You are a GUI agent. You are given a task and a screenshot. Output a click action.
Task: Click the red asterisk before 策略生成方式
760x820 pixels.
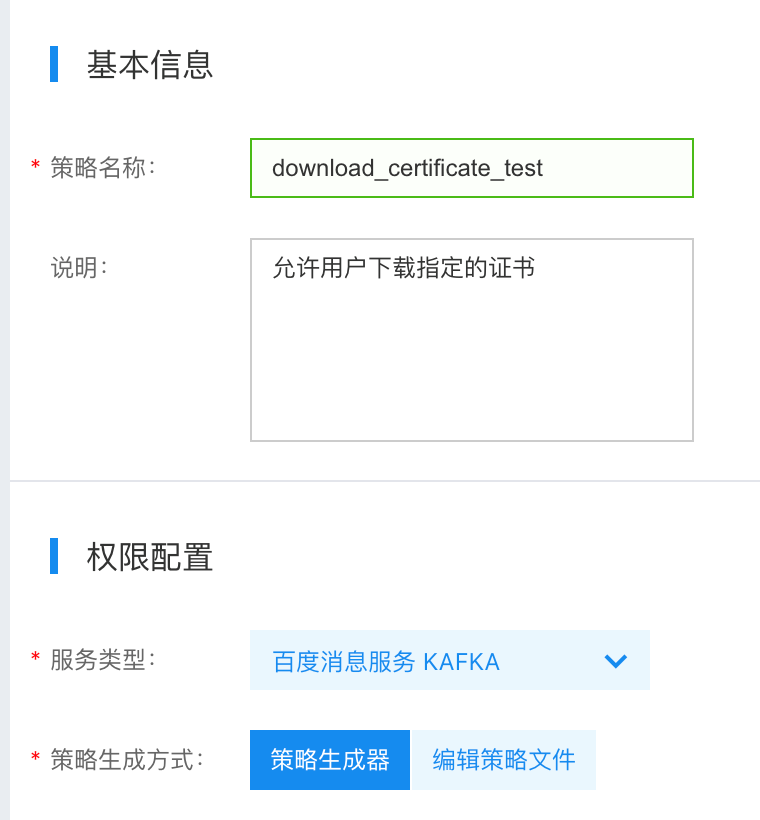(36, 757)
